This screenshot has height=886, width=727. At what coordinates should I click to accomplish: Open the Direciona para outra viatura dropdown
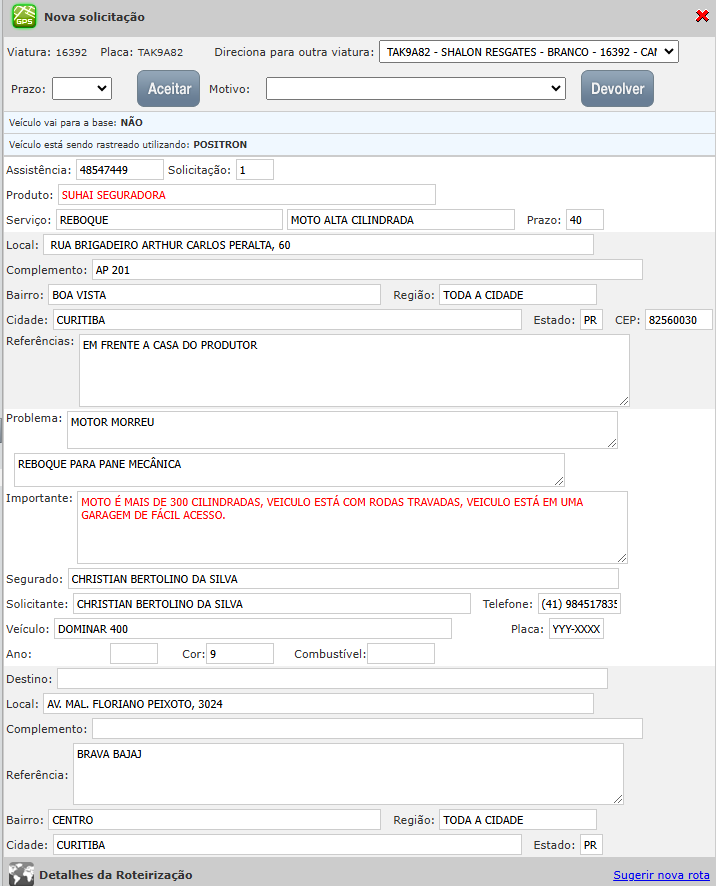pyautogui.click(x=528, y=52)
